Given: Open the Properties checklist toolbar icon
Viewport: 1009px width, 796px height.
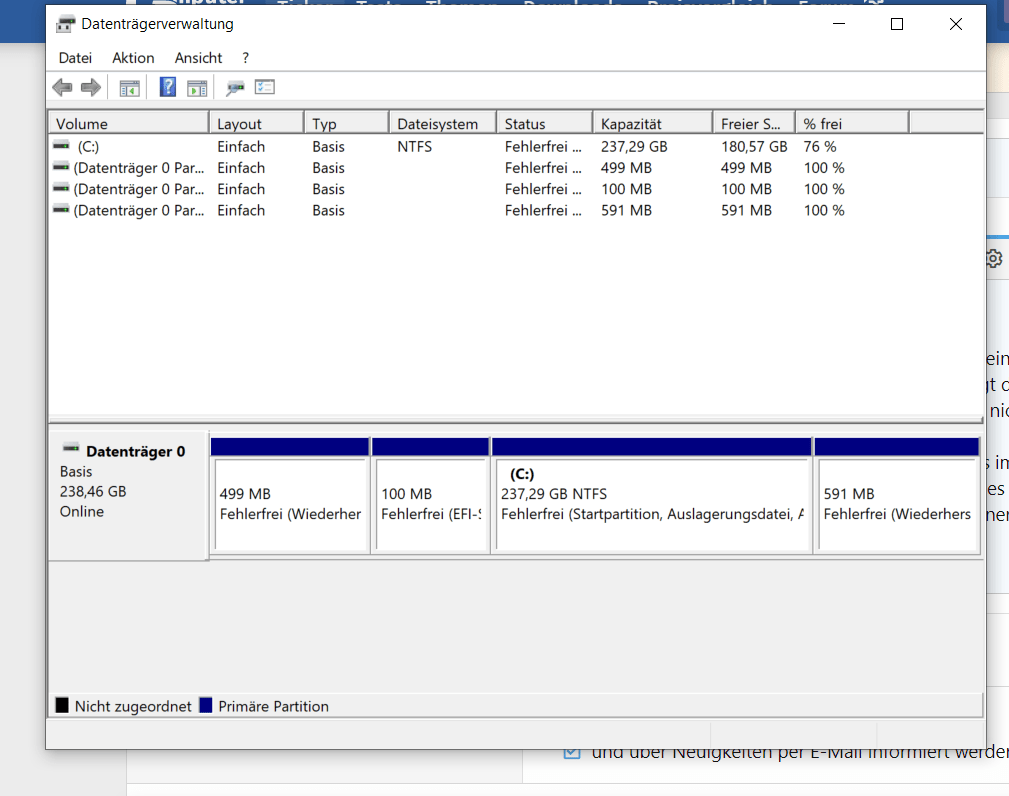Looking at the screenshot, I should pos(264,87).
